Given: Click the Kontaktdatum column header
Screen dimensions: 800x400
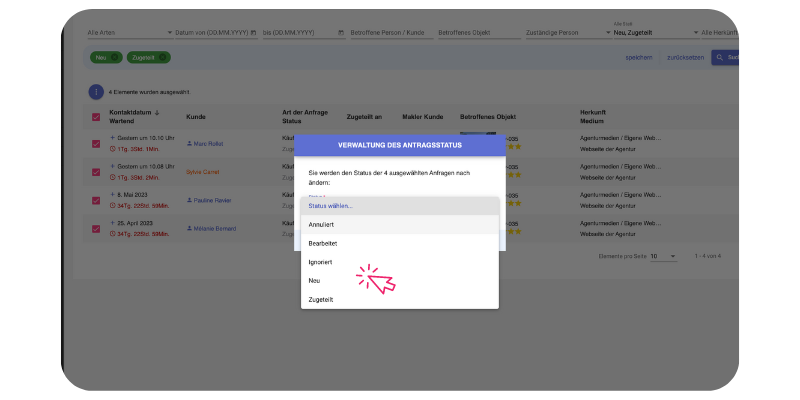Looking at the screenshot, I should [130, 113].
